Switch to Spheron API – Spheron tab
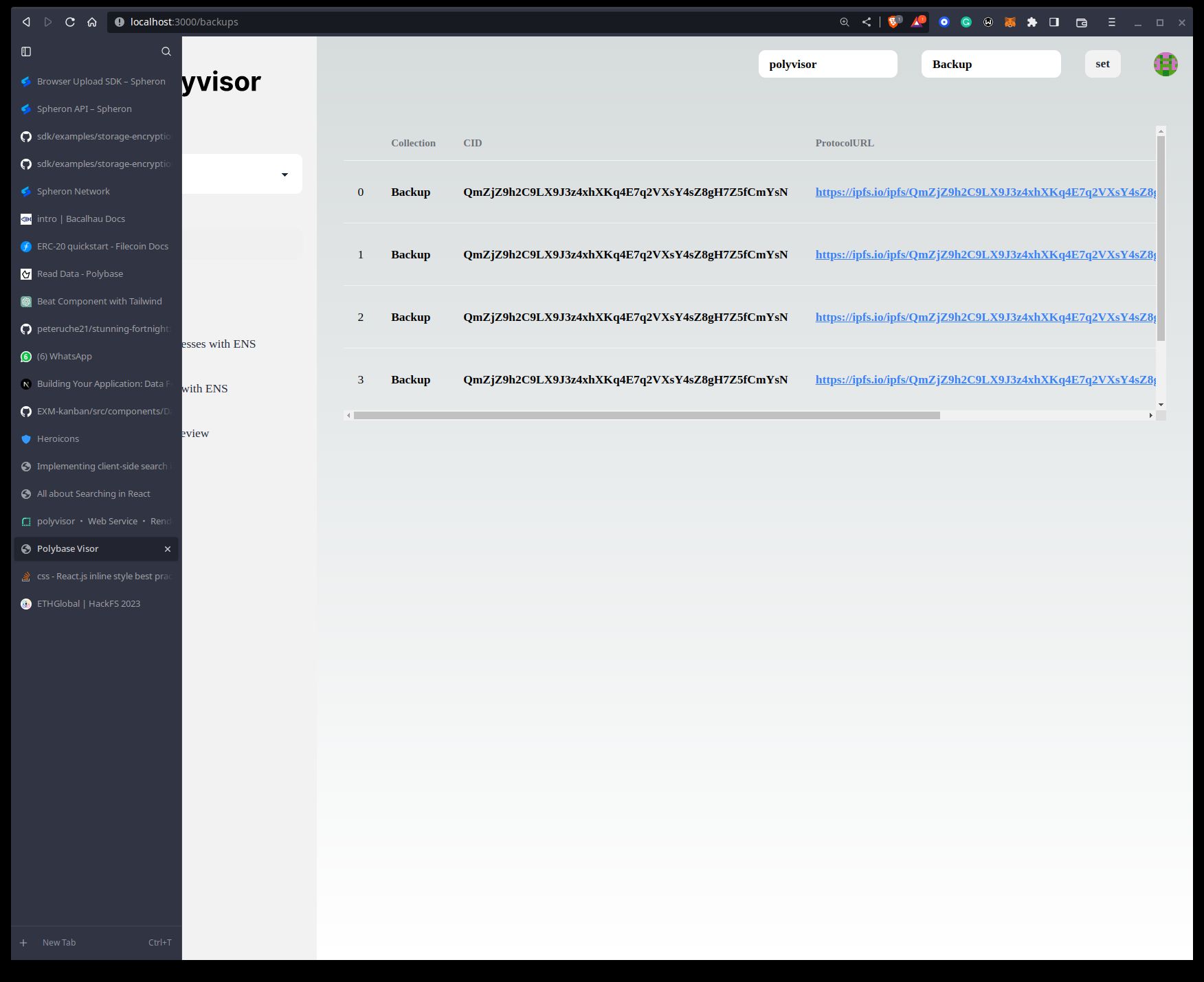The image size is (1204, 982). tap(96, 109)
